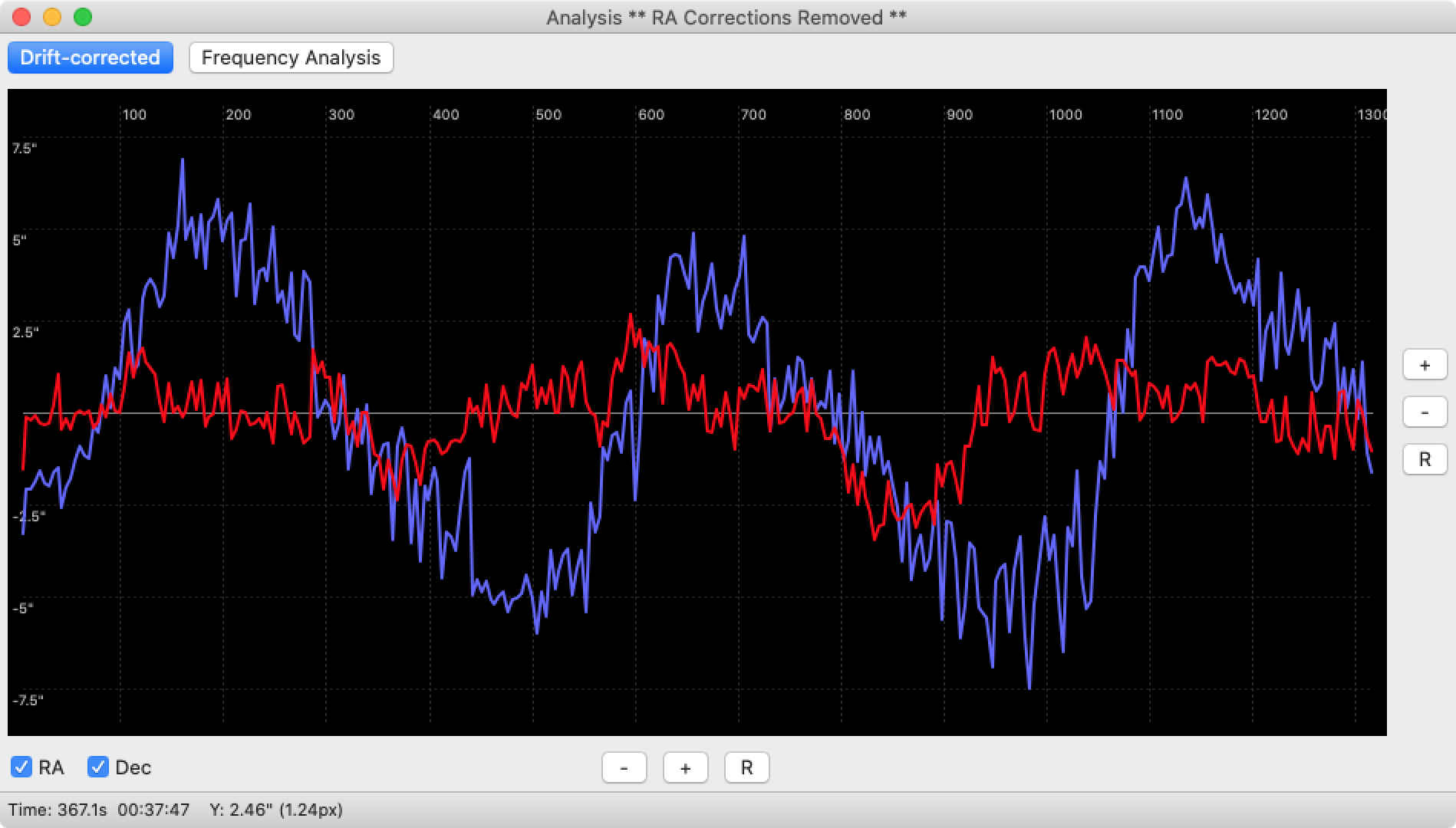Toggle the RA checkbox
The width and height of the screenshot is (1456, 828).
tap(21, 767)
